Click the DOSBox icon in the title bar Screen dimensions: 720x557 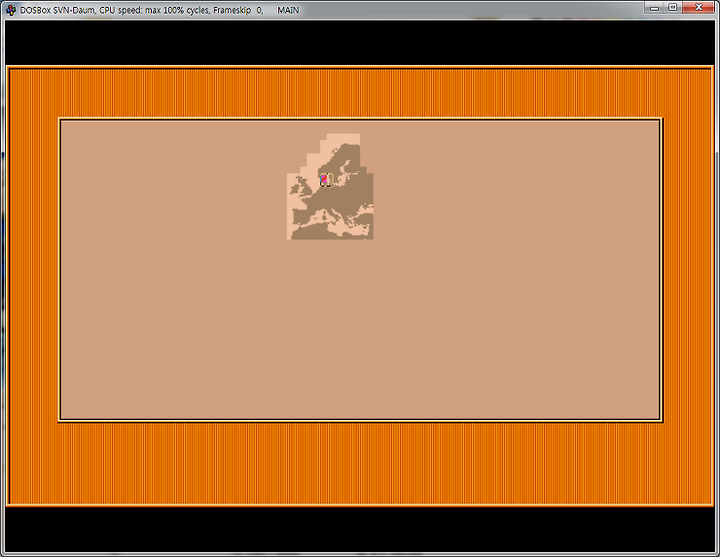[x=11, y=10]
